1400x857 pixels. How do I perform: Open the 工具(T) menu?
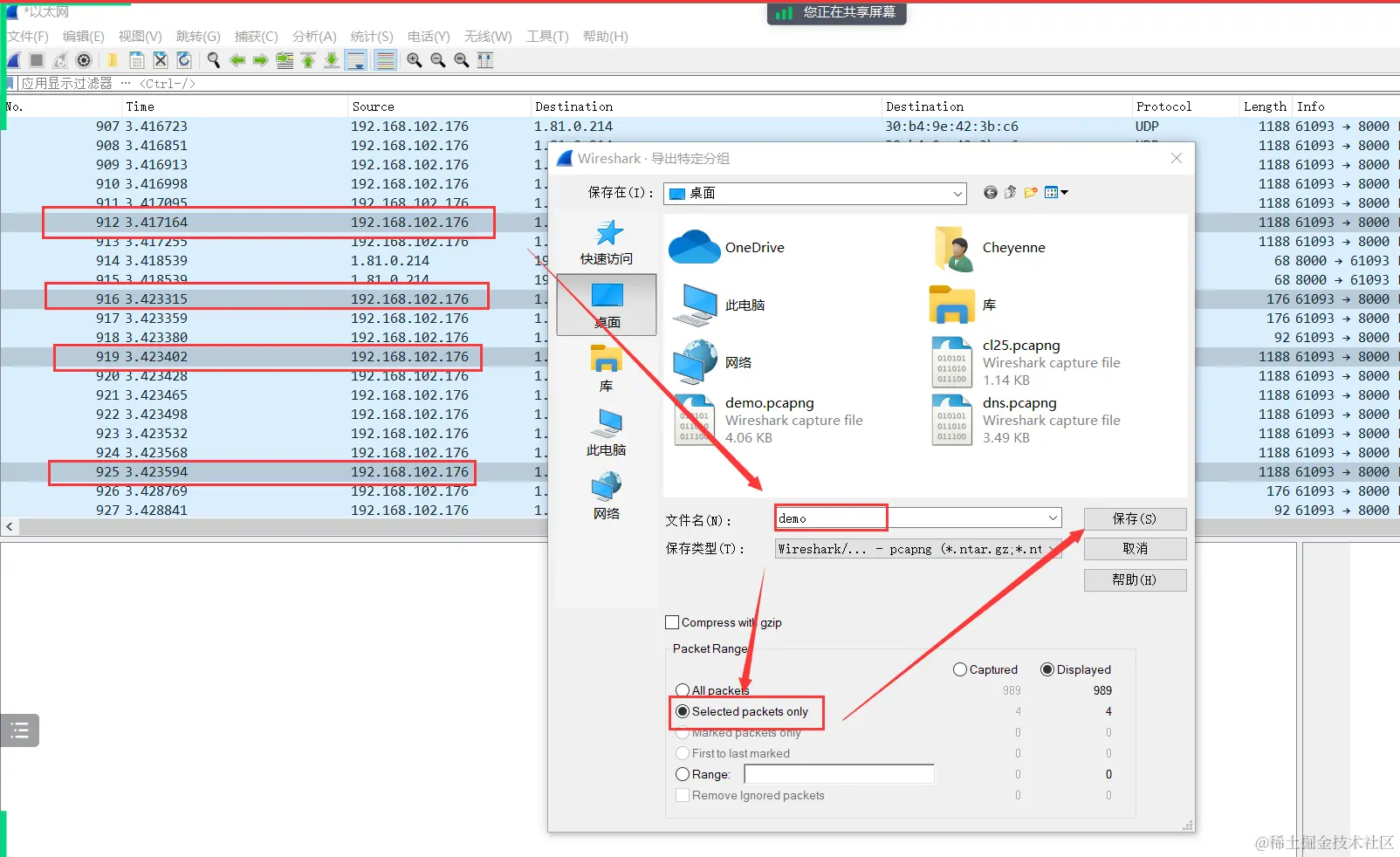[547, 37]
